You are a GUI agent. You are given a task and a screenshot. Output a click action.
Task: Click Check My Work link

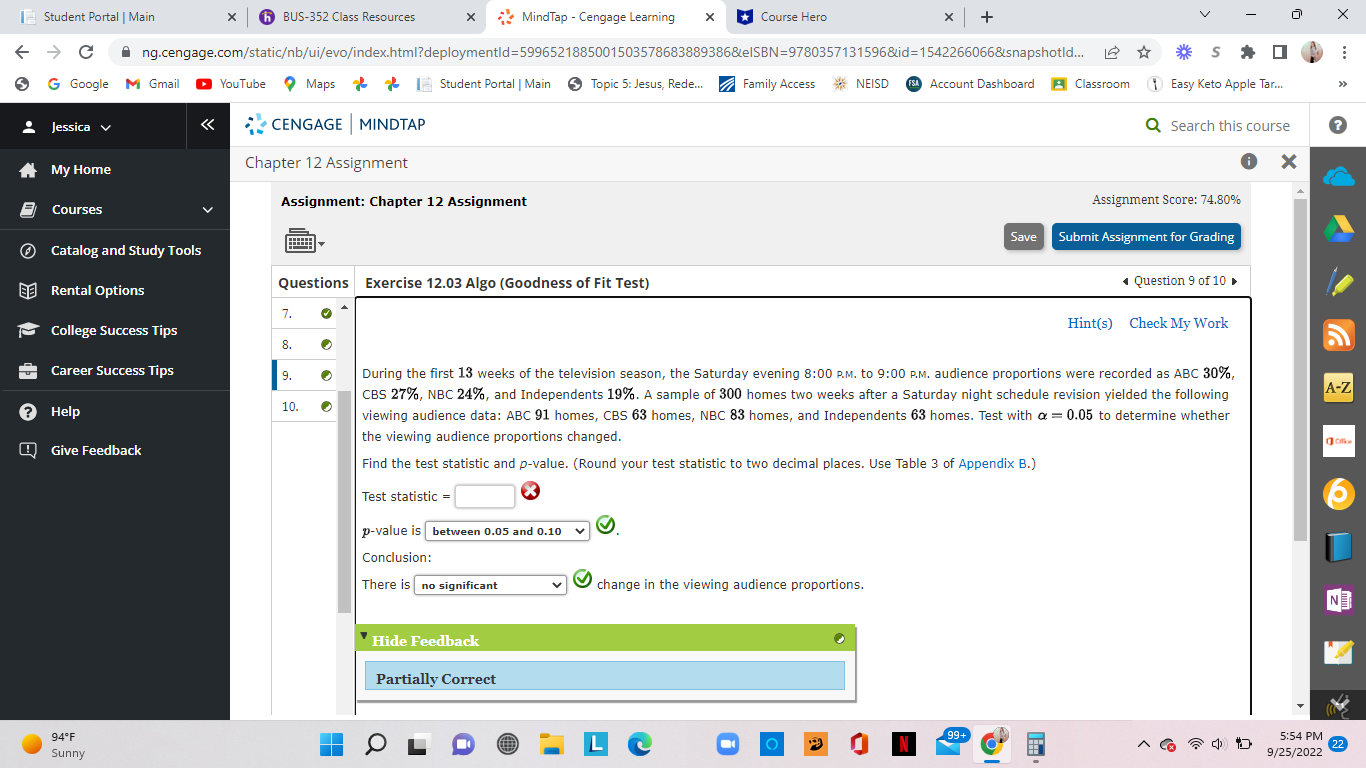(x=1179, y=323)
